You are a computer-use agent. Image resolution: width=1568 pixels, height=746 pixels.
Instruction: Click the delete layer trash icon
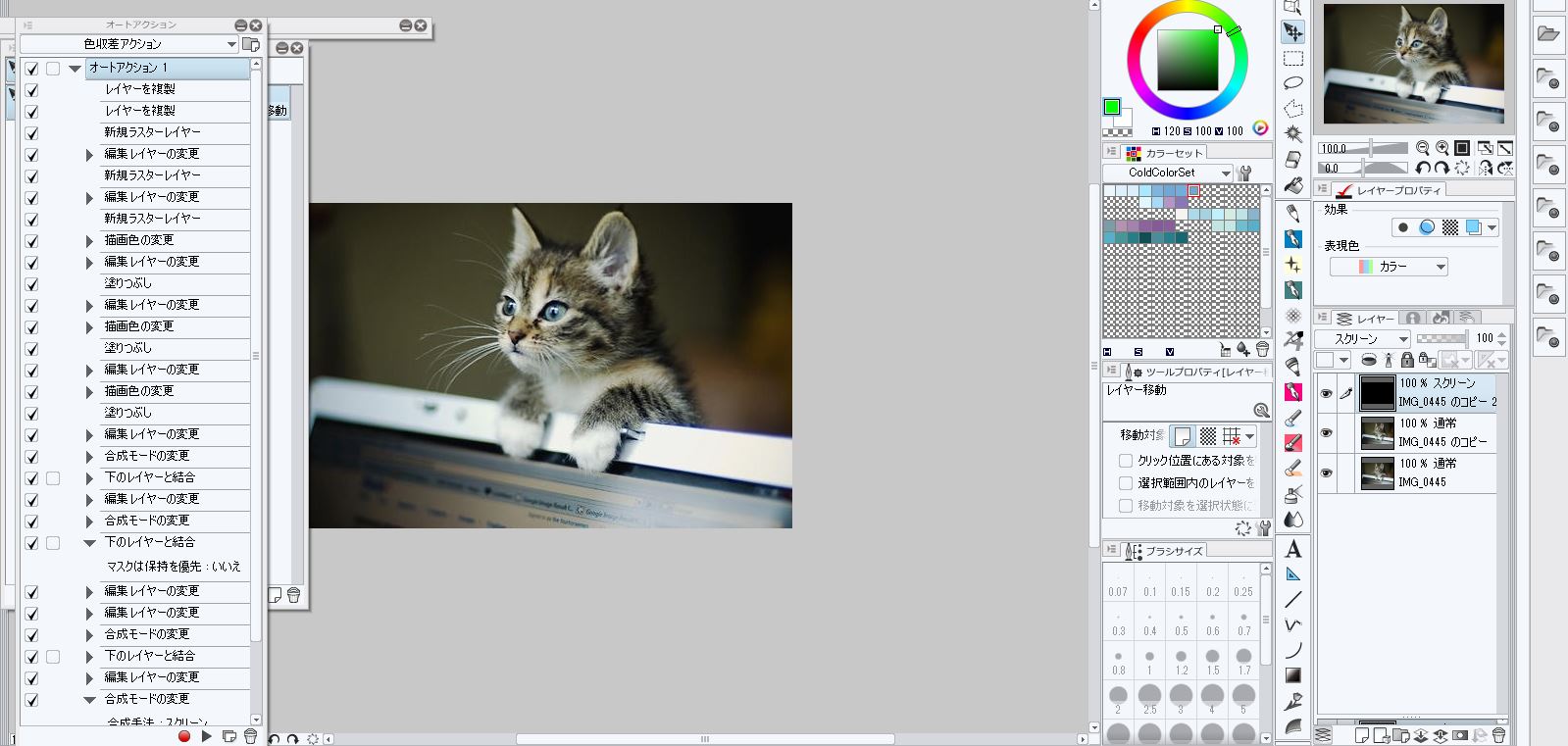(x=1498, y=735)
